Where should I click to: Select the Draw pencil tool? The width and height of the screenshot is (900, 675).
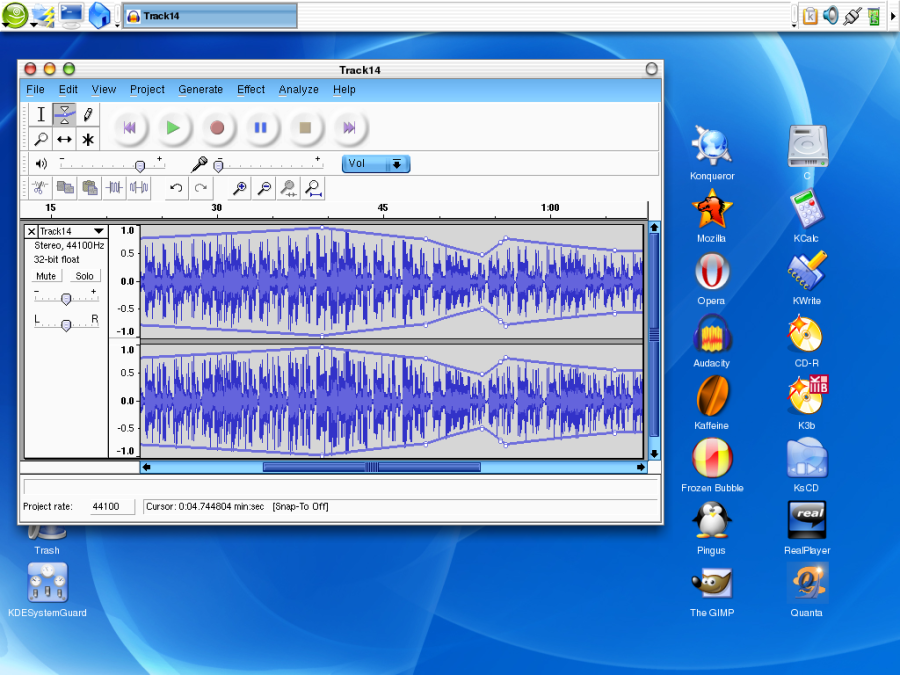coord(88,114)
